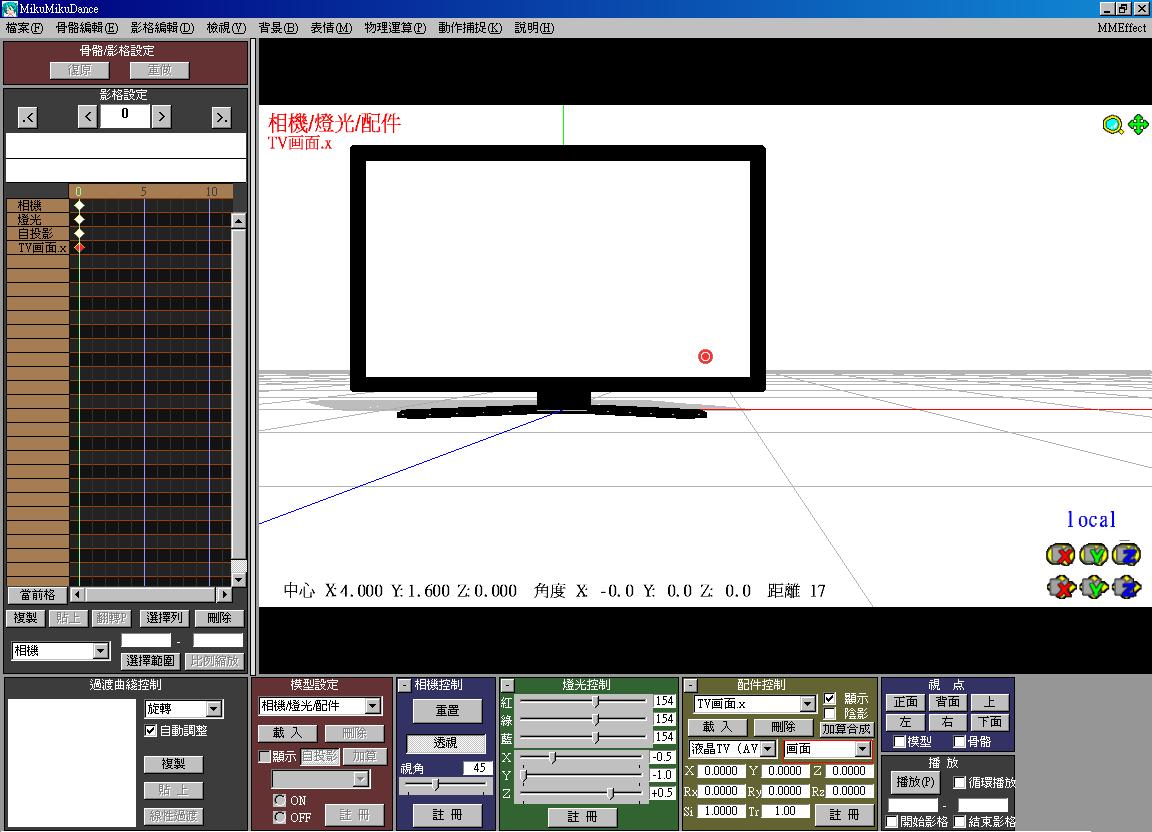Viewport: 1152px width, 832px height.
Task: Open the 表情(M) menu
Action: point(331,28)
